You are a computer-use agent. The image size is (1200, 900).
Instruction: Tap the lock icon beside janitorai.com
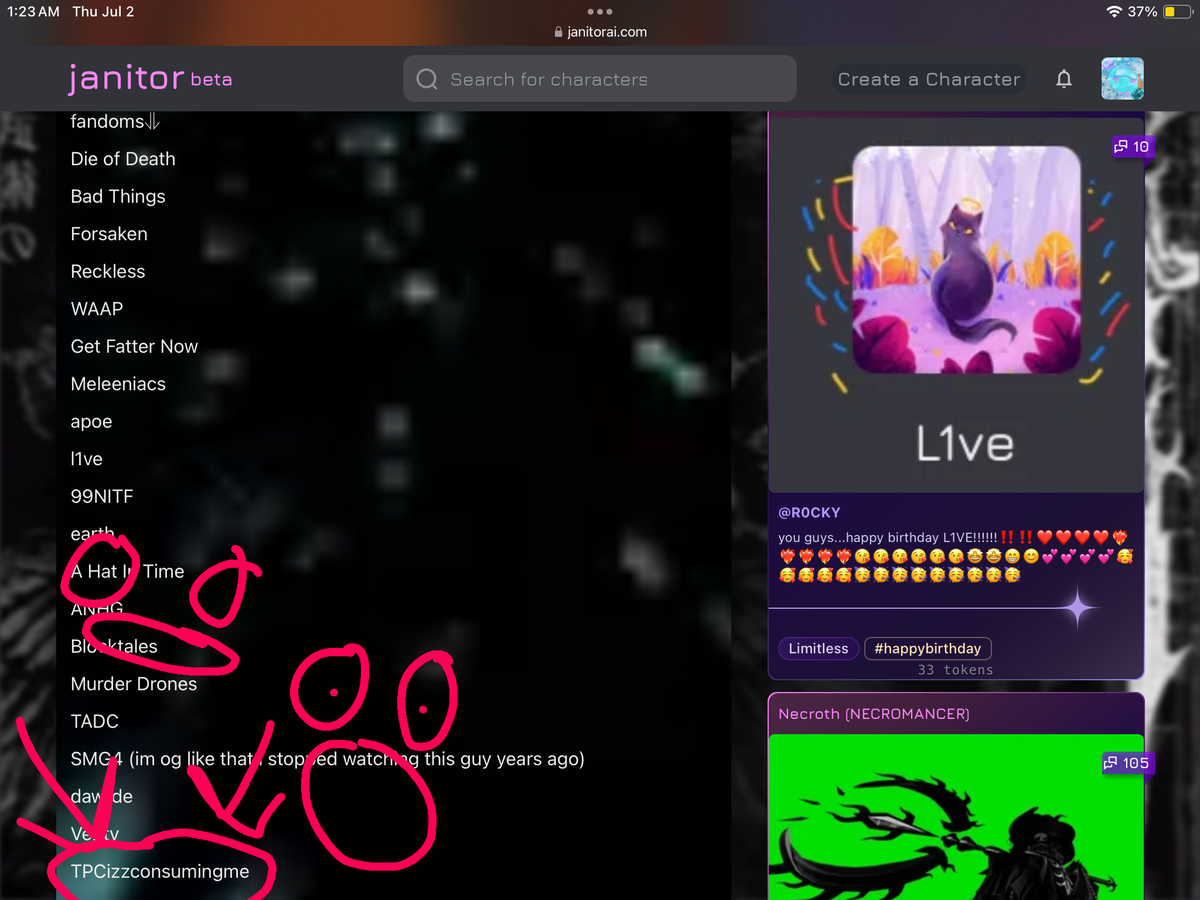pos(559,32)
